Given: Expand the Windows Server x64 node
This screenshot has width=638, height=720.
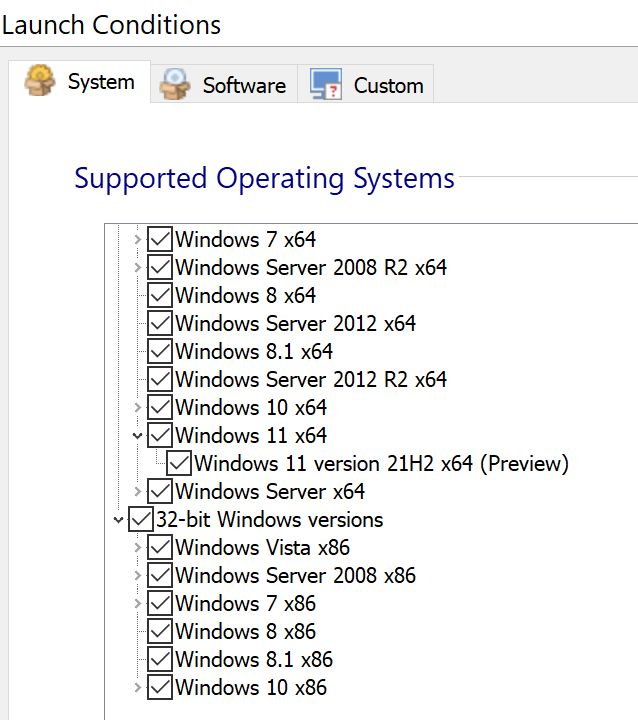Looking at the screenshot, I should 137,491.
